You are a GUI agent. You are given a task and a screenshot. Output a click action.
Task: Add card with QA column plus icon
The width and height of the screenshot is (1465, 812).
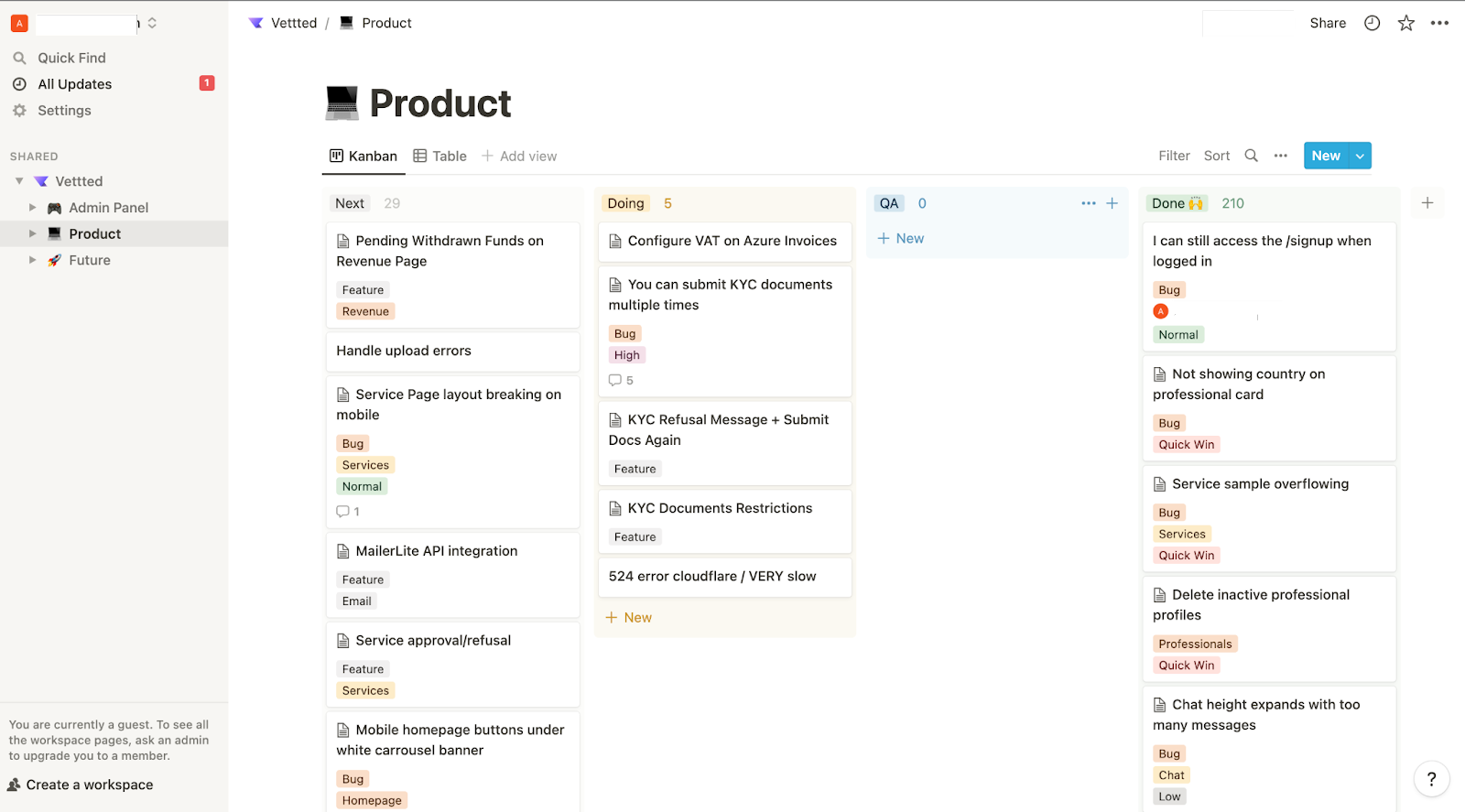tap(1112, 203)
